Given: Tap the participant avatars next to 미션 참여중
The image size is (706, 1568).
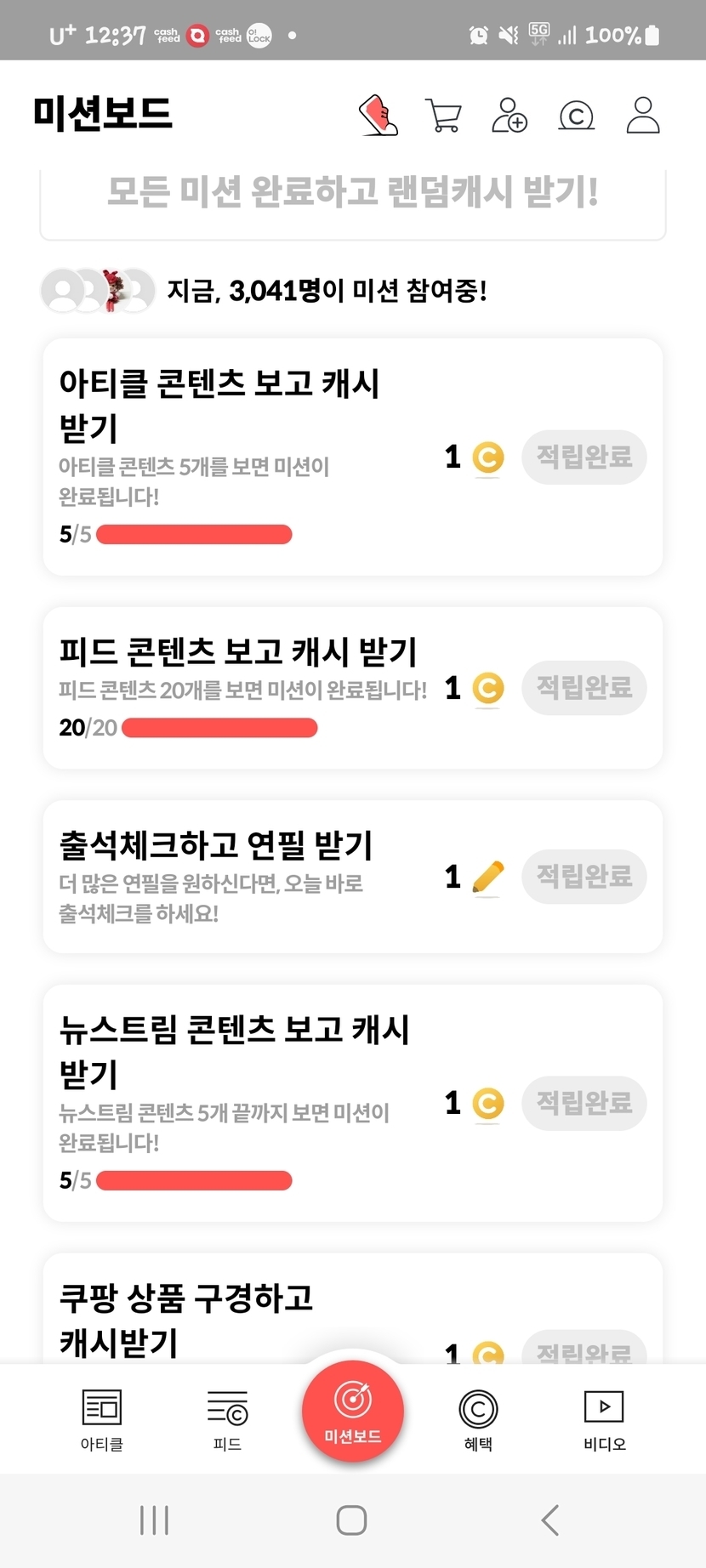Looking at the screenshot, I should (x=98, y=291).
